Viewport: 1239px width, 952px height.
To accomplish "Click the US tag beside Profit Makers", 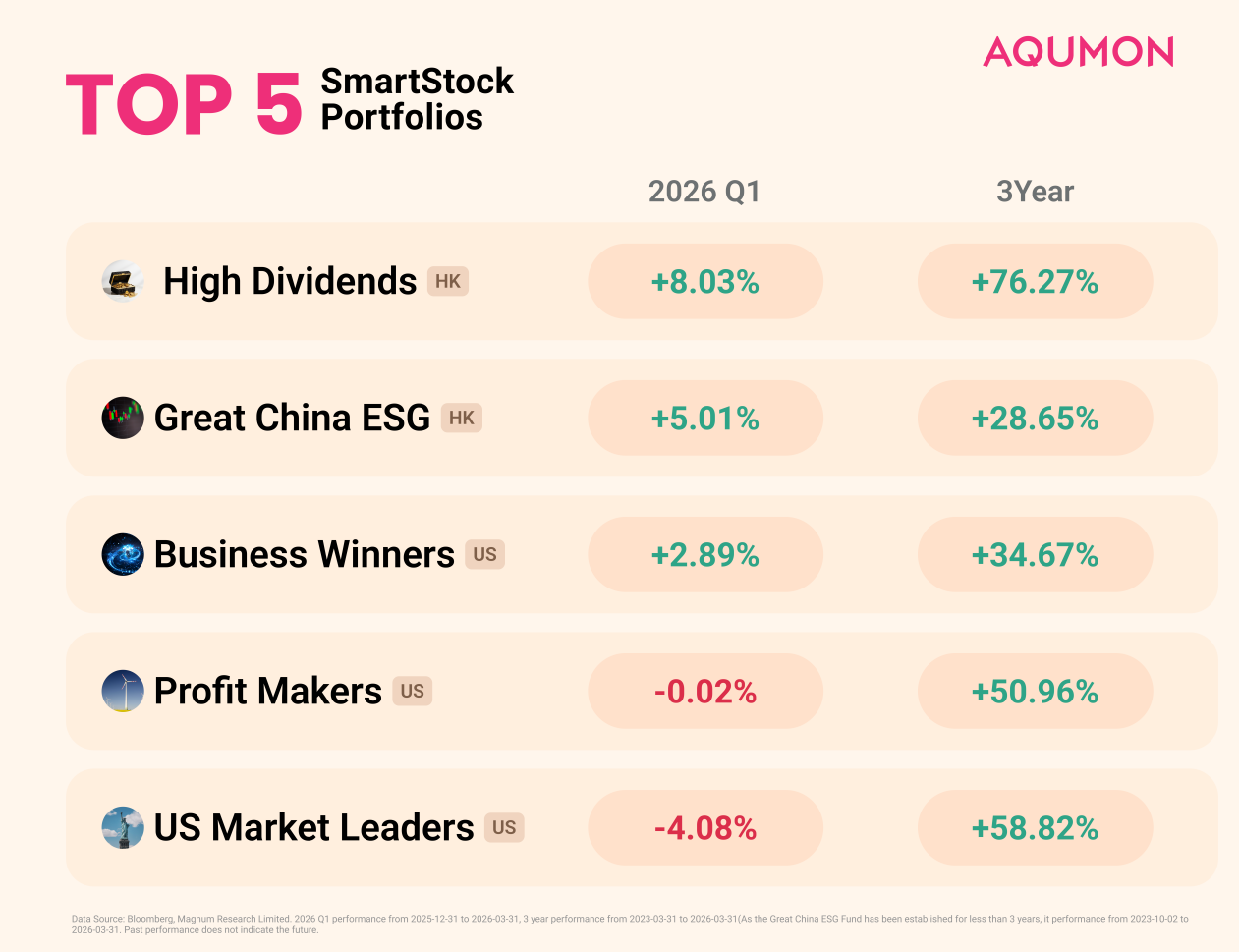I will click(x=413, y=692).
